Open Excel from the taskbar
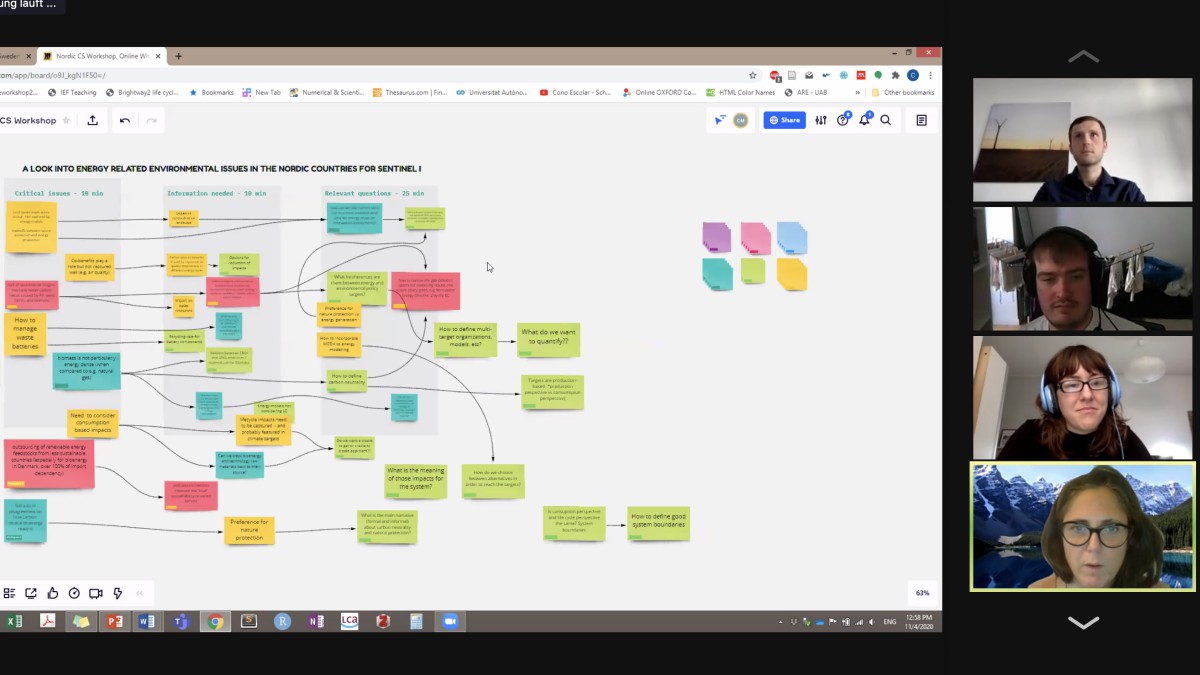Viewport: 1200px width, 675px height. 14,621
